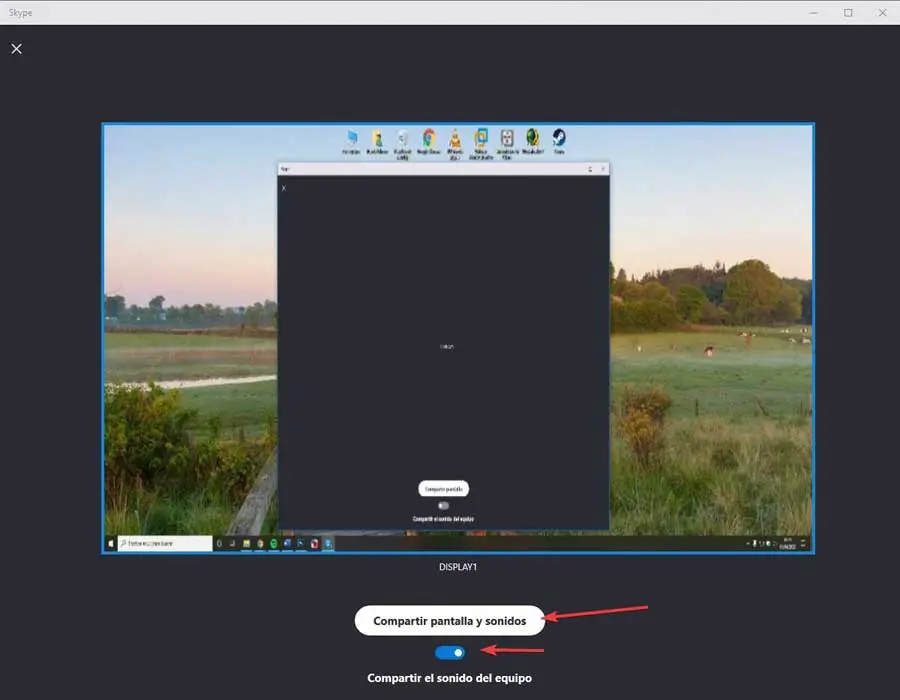Disable the share computer sound toggle

pos(450,652)
